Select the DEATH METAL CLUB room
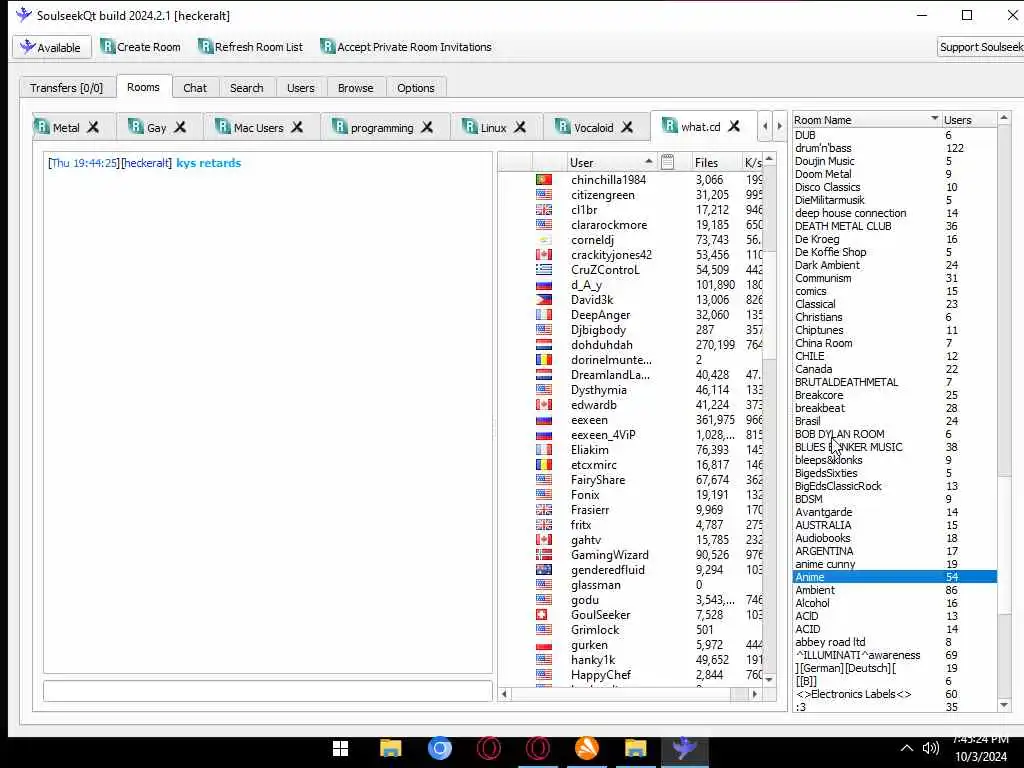This screenshot has width=1024, height=768. click(895, 226)
